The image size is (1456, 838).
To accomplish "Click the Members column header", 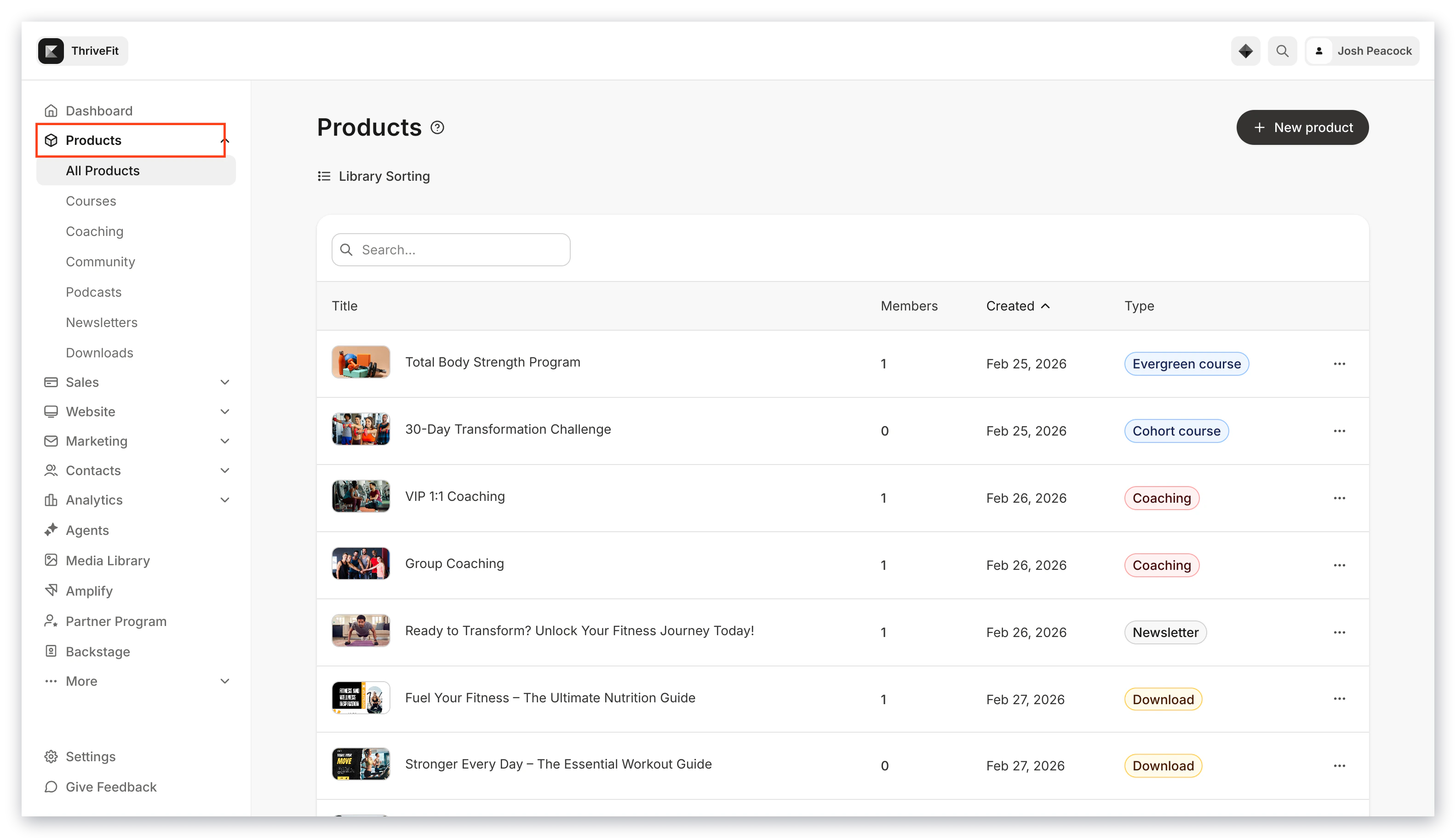I will tap(909, 306).
